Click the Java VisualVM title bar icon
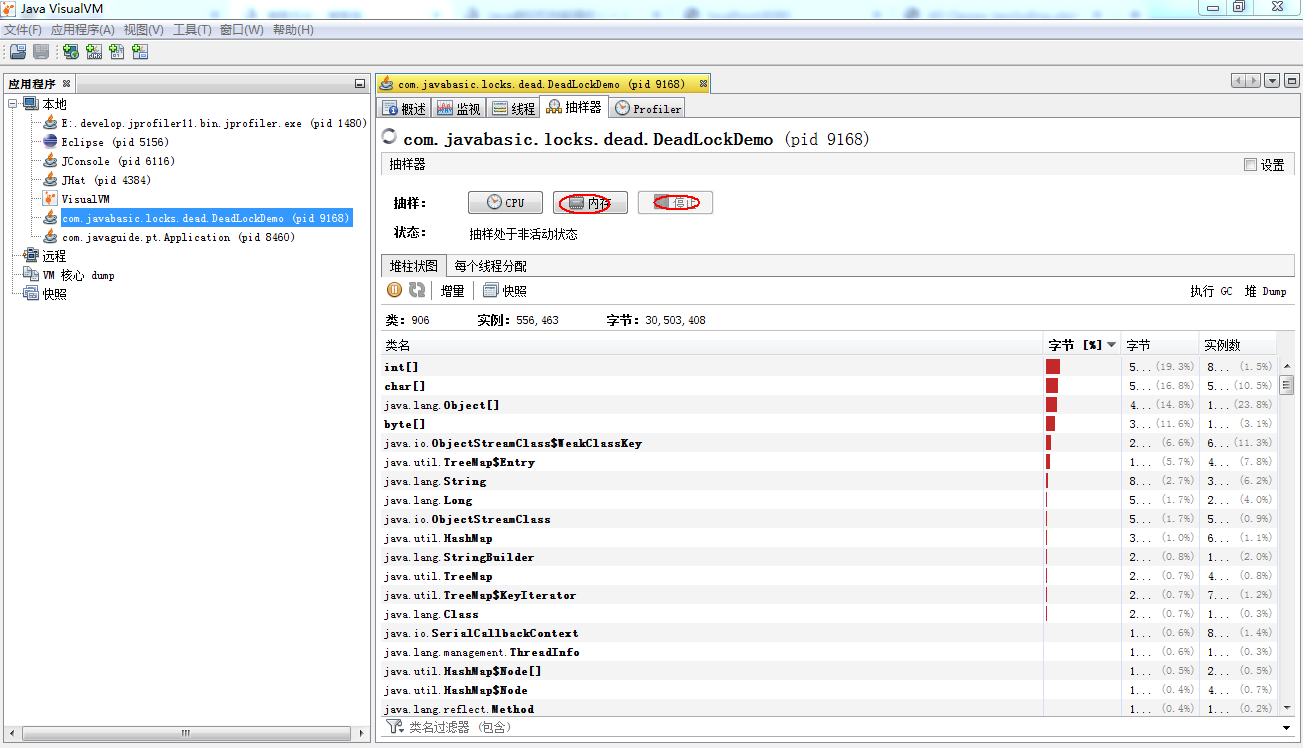Viewport: 1303px width, 748px height. [10, 9]
